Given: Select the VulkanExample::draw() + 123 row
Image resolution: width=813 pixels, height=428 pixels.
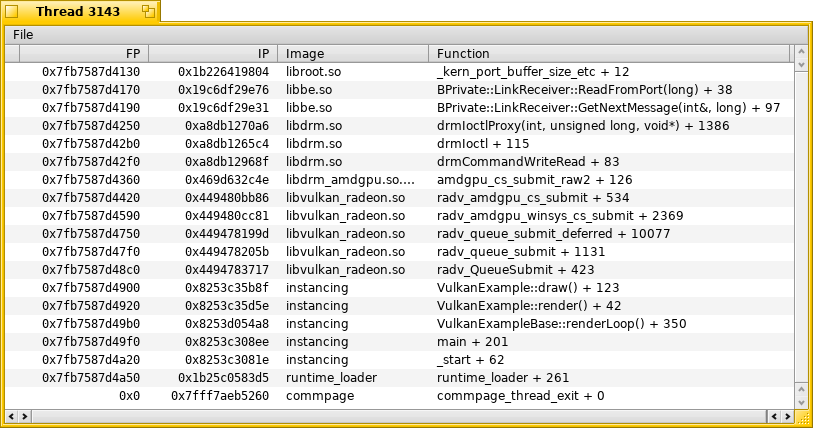Looking at the screenshot, I should (399, 287).
